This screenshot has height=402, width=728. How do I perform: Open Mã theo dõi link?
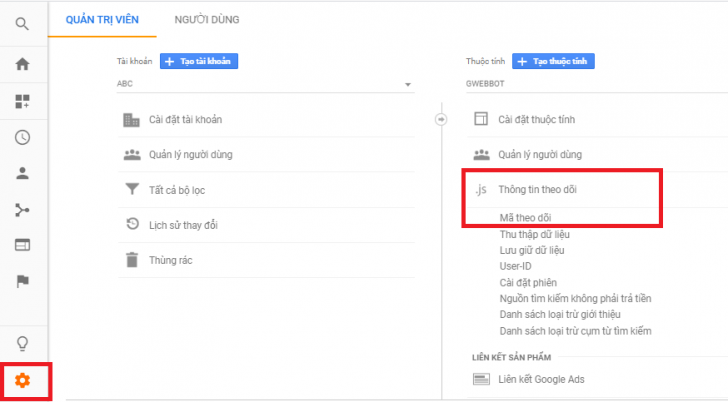pyautogui.click(x=526, y=218)
